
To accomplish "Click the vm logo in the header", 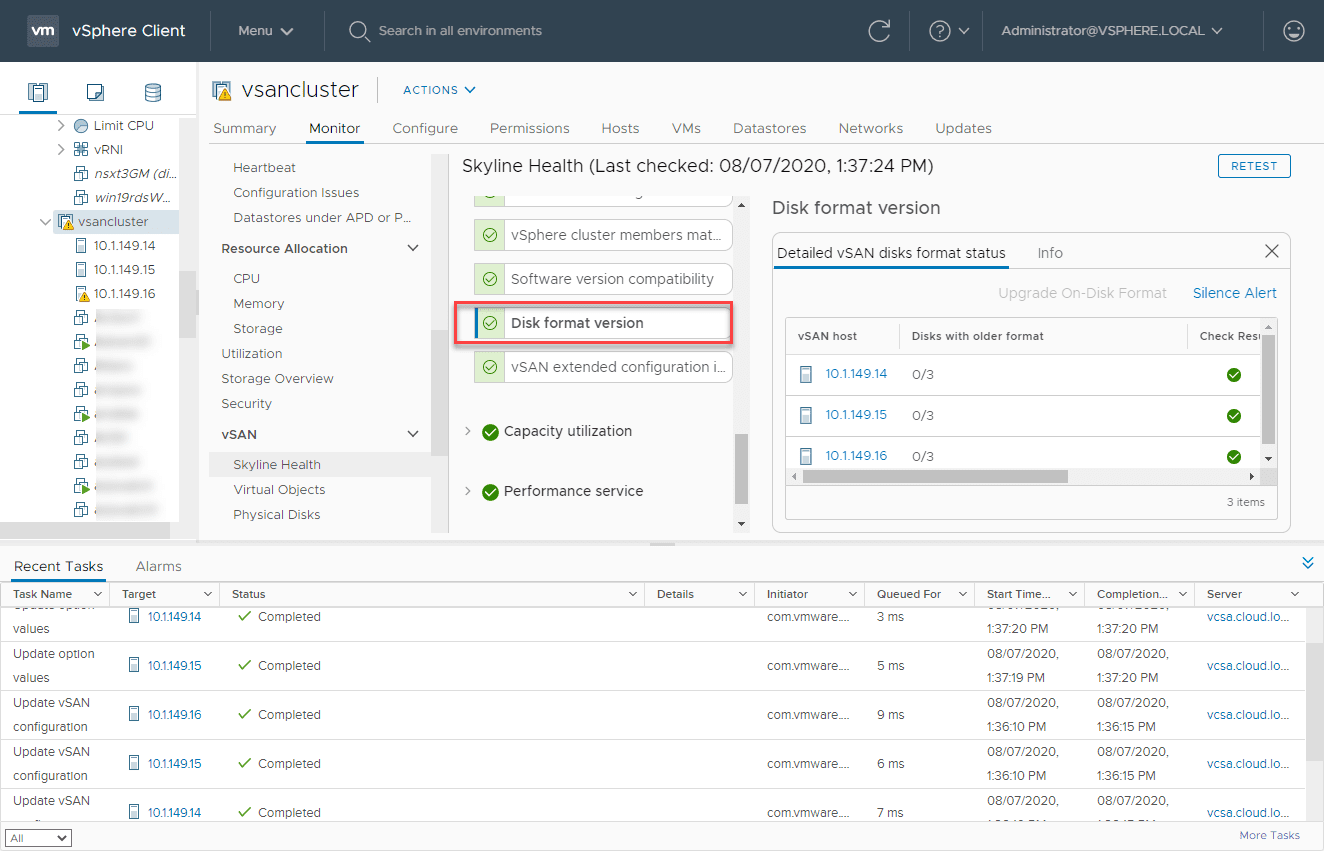I will [x=42, y=30].
